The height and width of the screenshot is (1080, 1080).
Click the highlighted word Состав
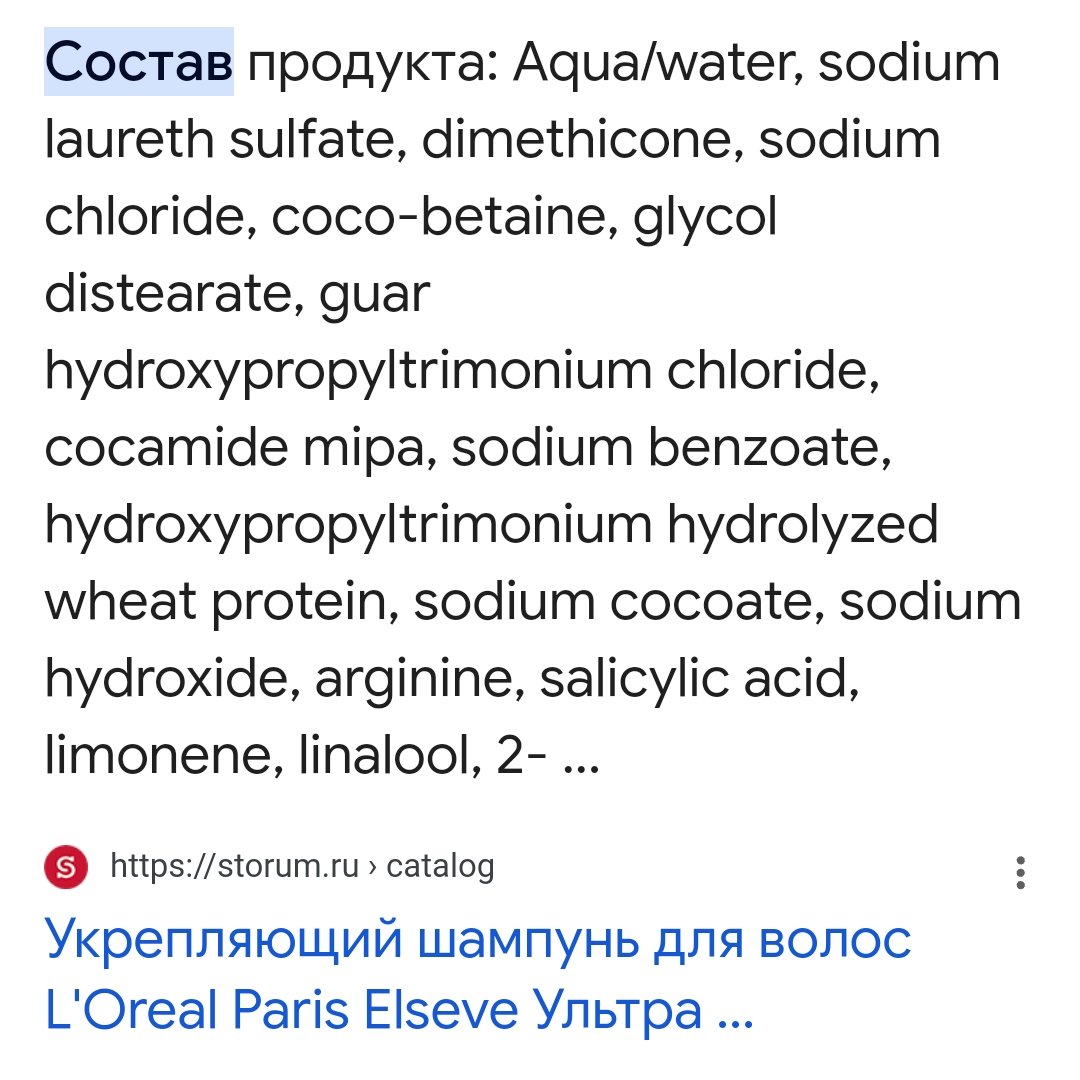tap(139, 62)
